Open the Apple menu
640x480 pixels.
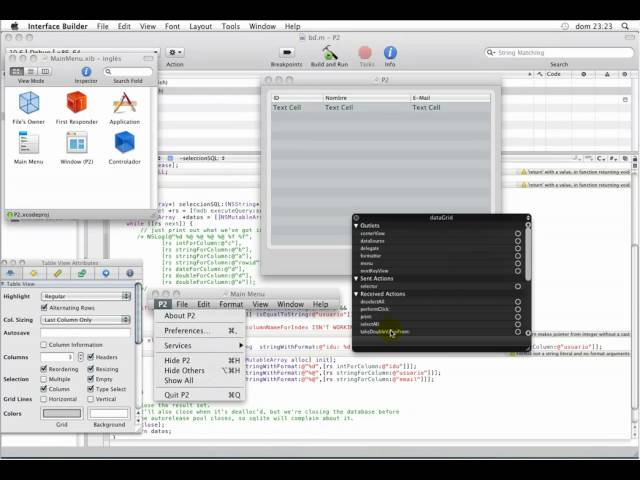click(x=15, y=26)
